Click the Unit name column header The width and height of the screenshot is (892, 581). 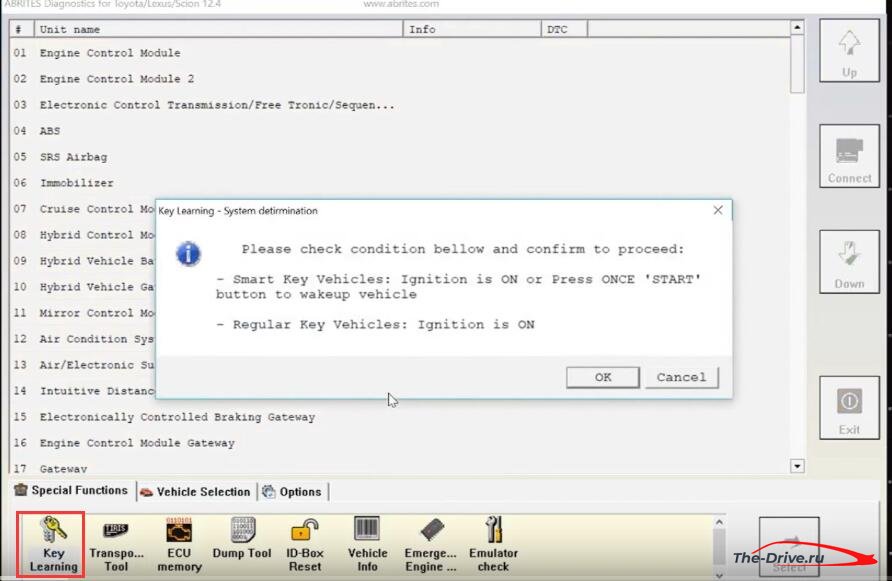(219, 29)
